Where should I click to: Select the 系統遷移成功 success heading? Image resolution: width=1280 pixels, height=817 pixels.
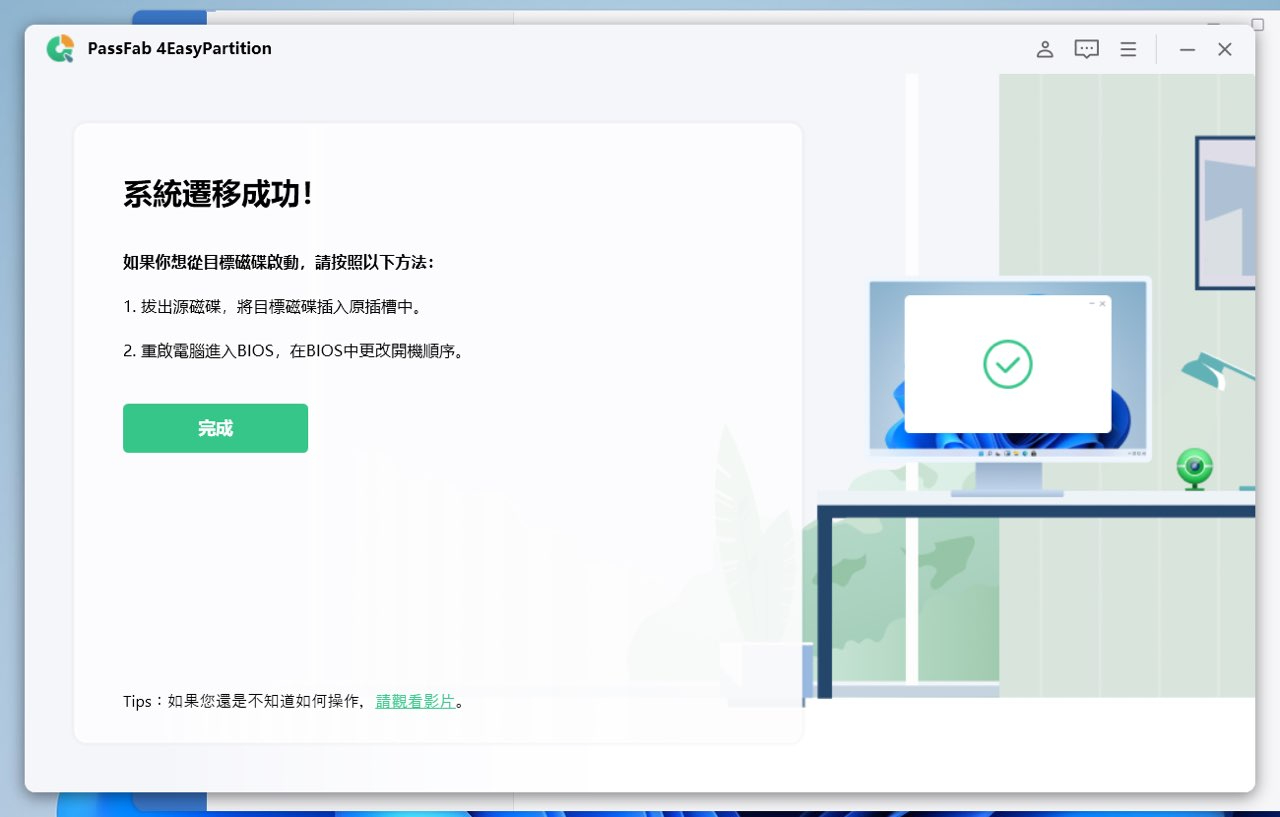(x=217, y=194)
